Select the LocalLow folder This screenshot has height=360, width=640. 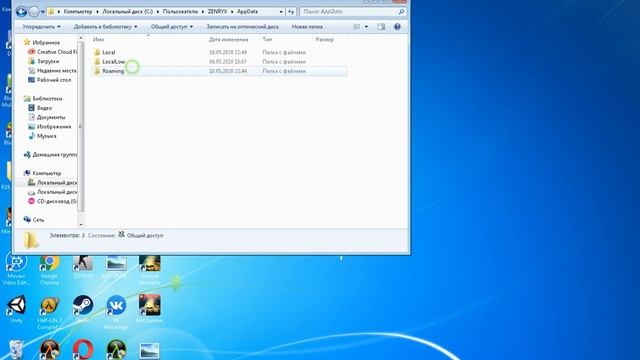coord(114,62)
